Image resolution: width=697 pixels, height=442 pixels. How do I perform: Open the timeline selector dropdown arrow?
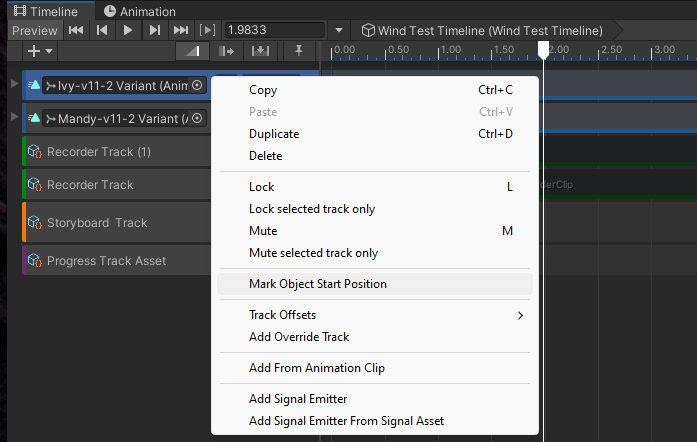coord(339,31)
